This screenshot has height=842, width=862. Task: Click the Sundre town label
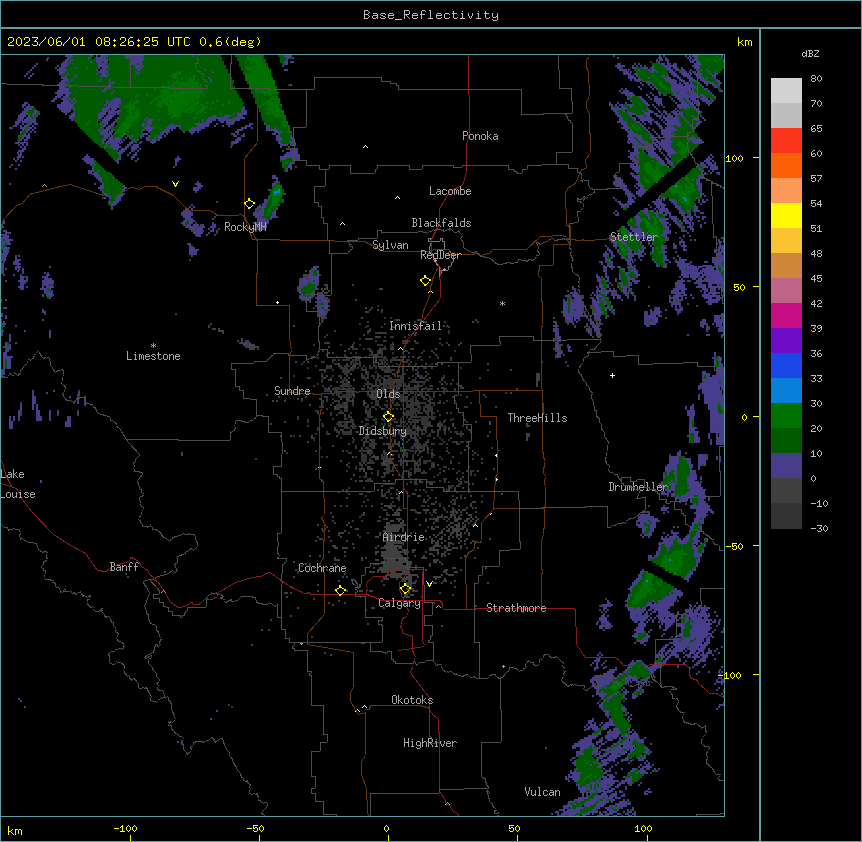coord(292,391)
